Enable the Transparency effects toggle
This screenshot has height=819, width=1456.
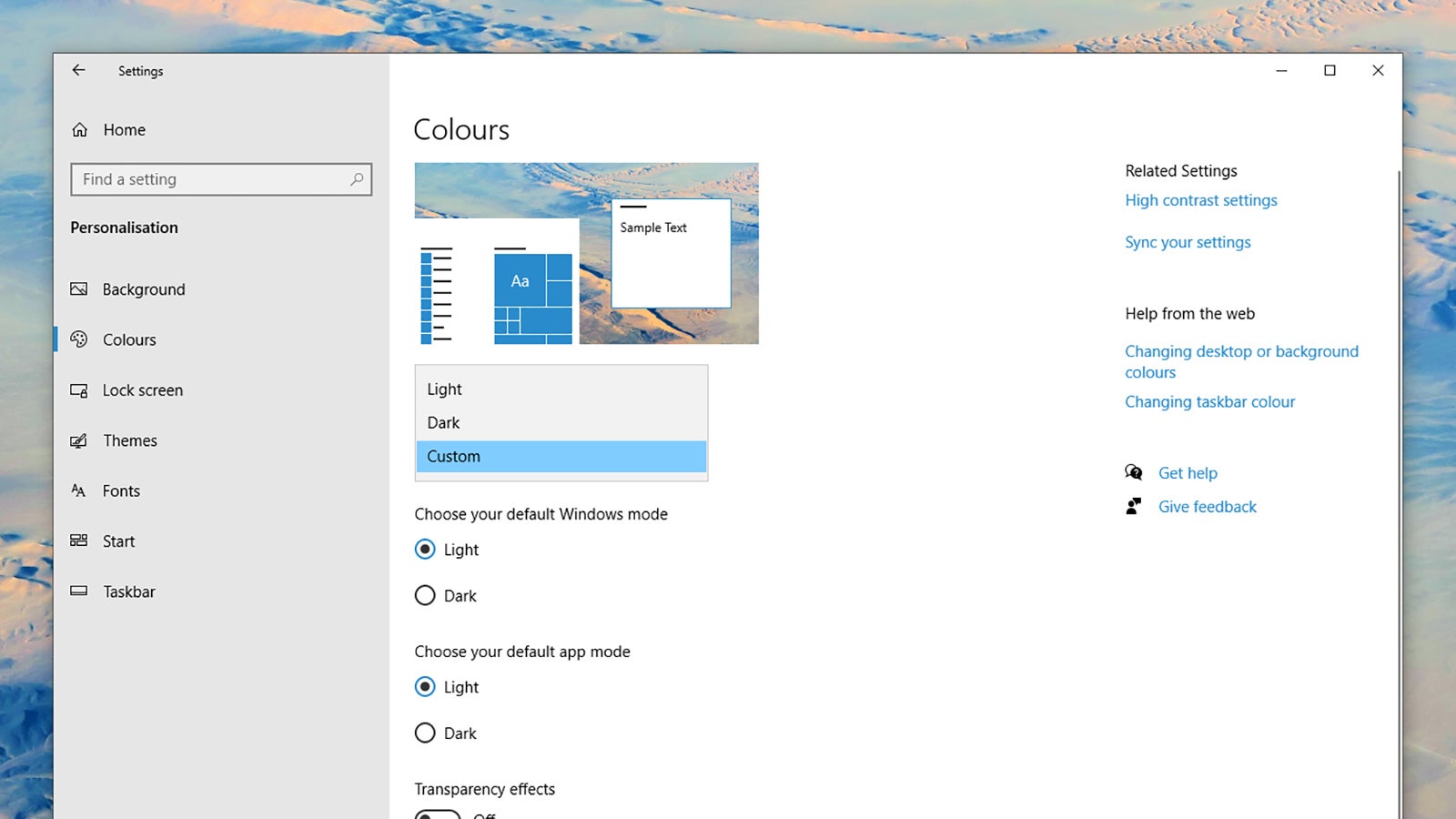[x=438, y=814]
